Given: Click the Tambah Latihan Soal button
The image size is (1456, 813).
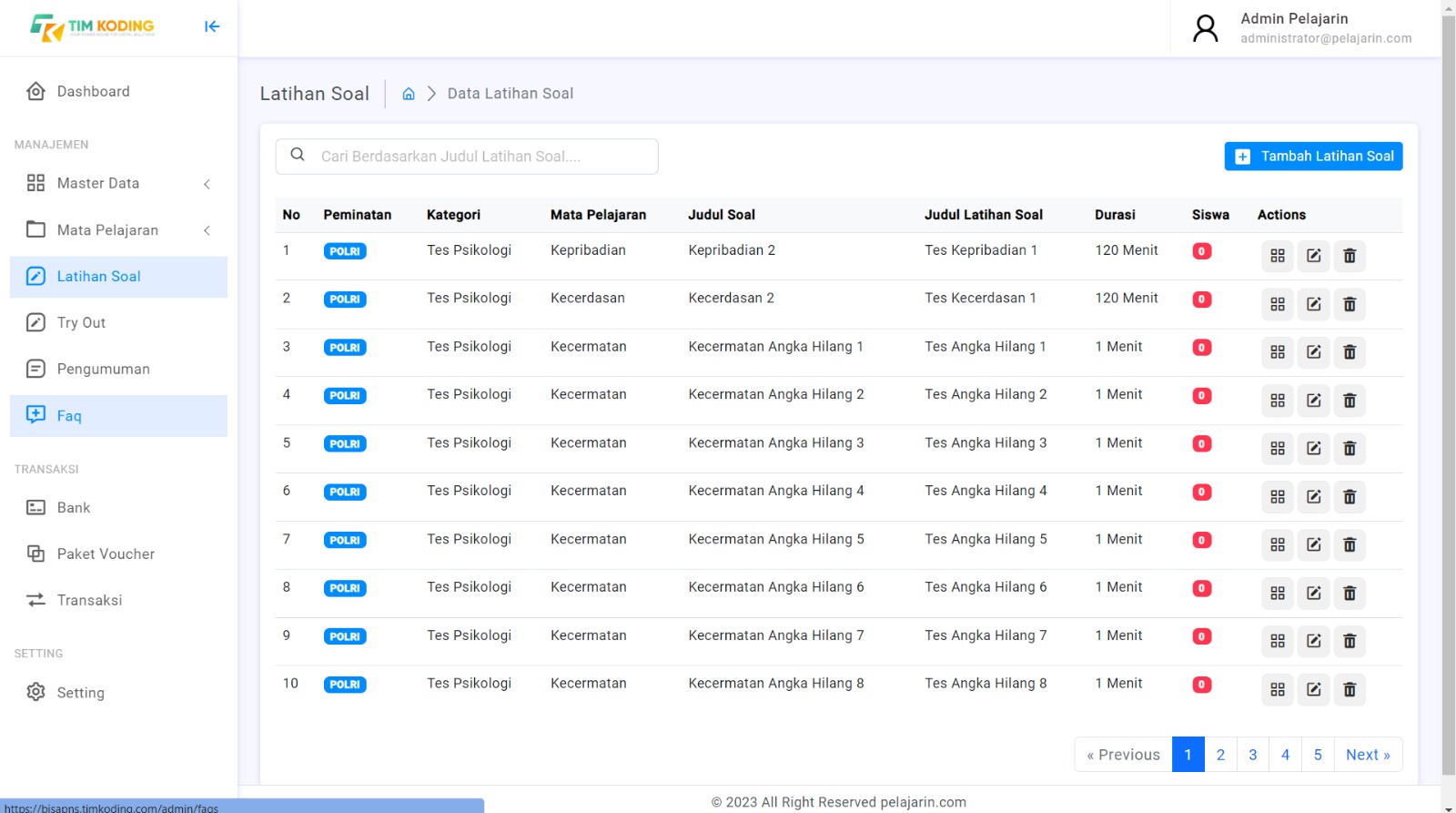Looking at the screenshot, I should click(x=1313, y=157).
